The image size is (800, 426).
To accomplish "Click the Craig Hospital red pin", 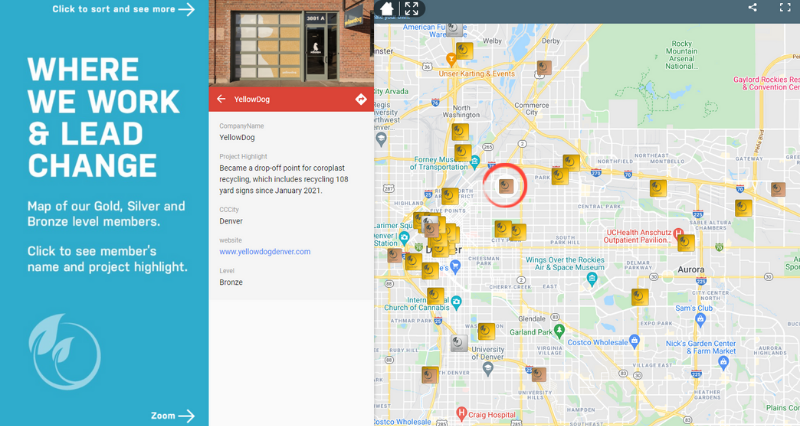I will 461,413.
